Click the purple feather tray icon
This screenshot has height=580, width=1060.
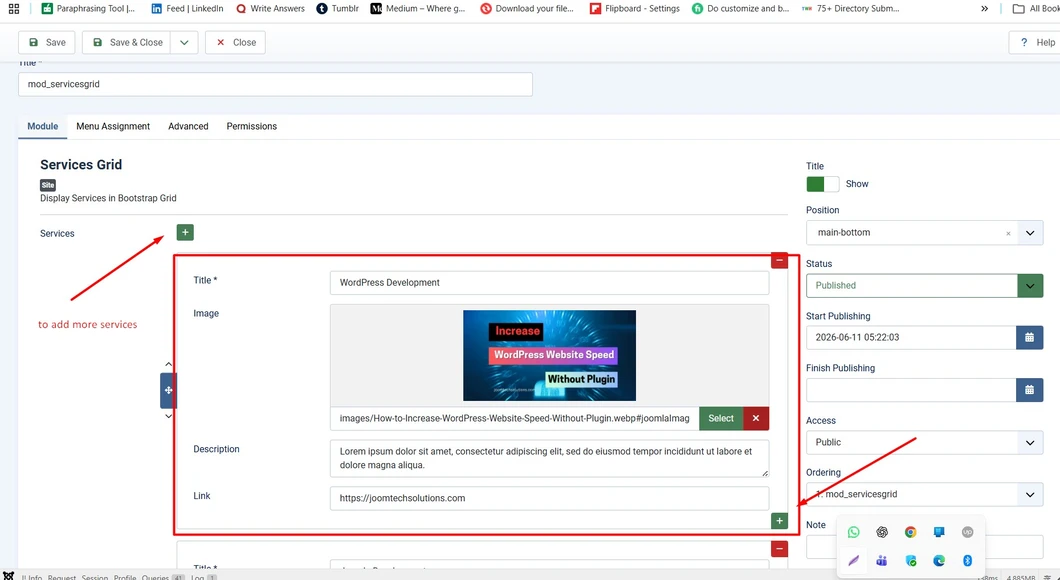tap(853, 560)
